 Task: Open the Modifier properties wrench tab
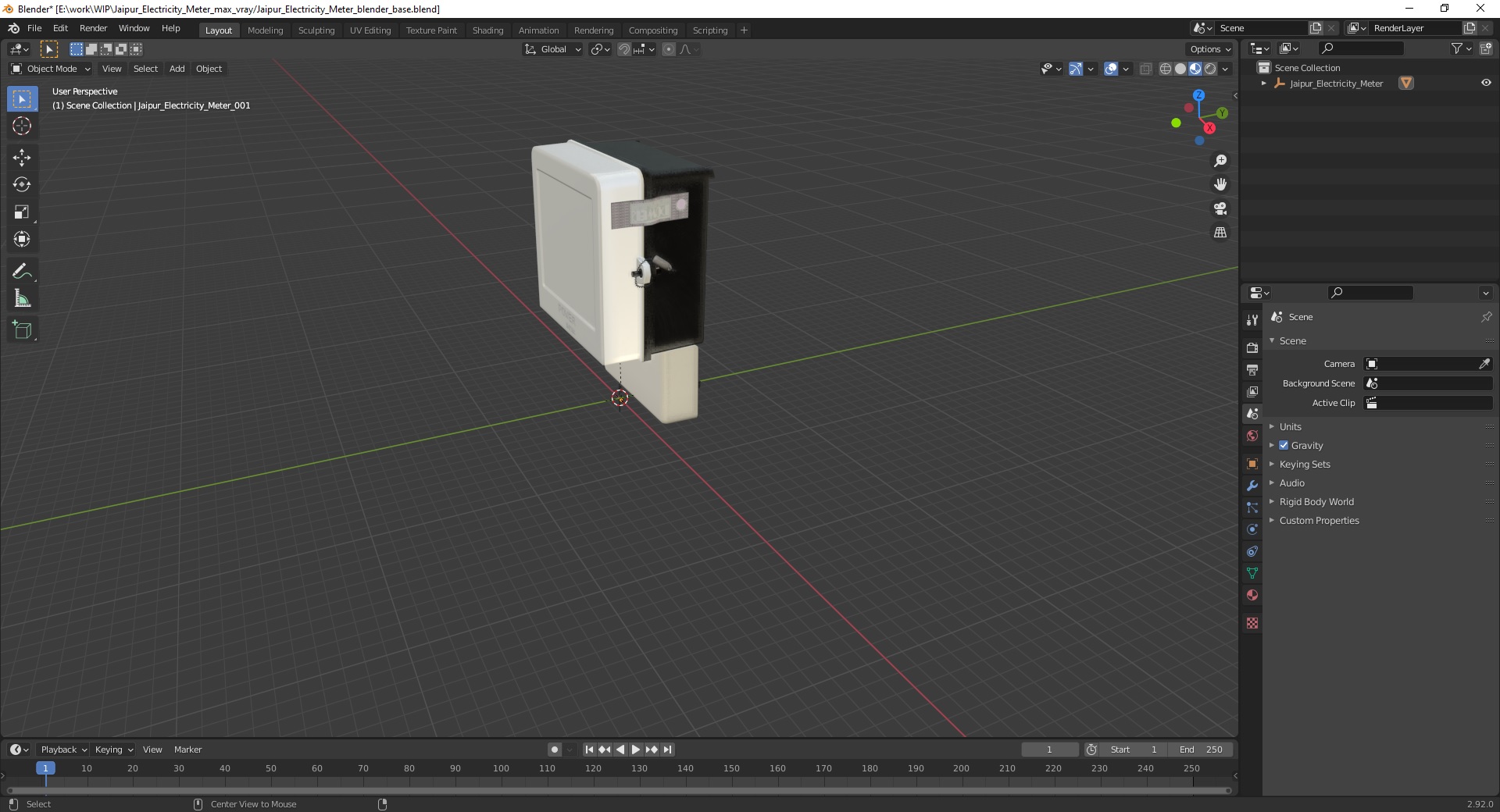click(1252, 486)
